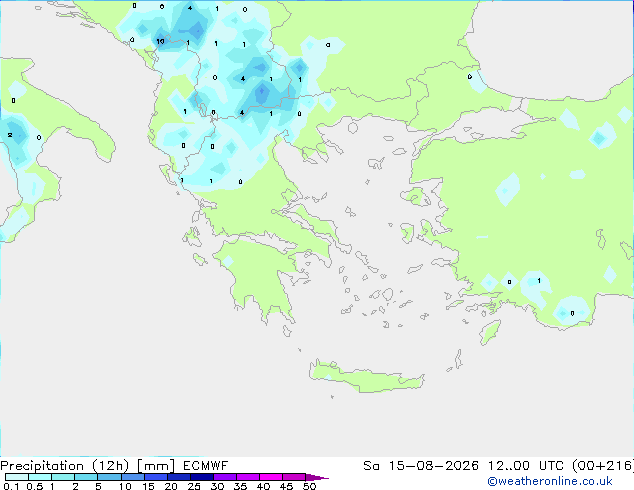The image size is (634, 490).
Task: Click the above-50 arrow tip of legend
Action: tap(317, 478)
